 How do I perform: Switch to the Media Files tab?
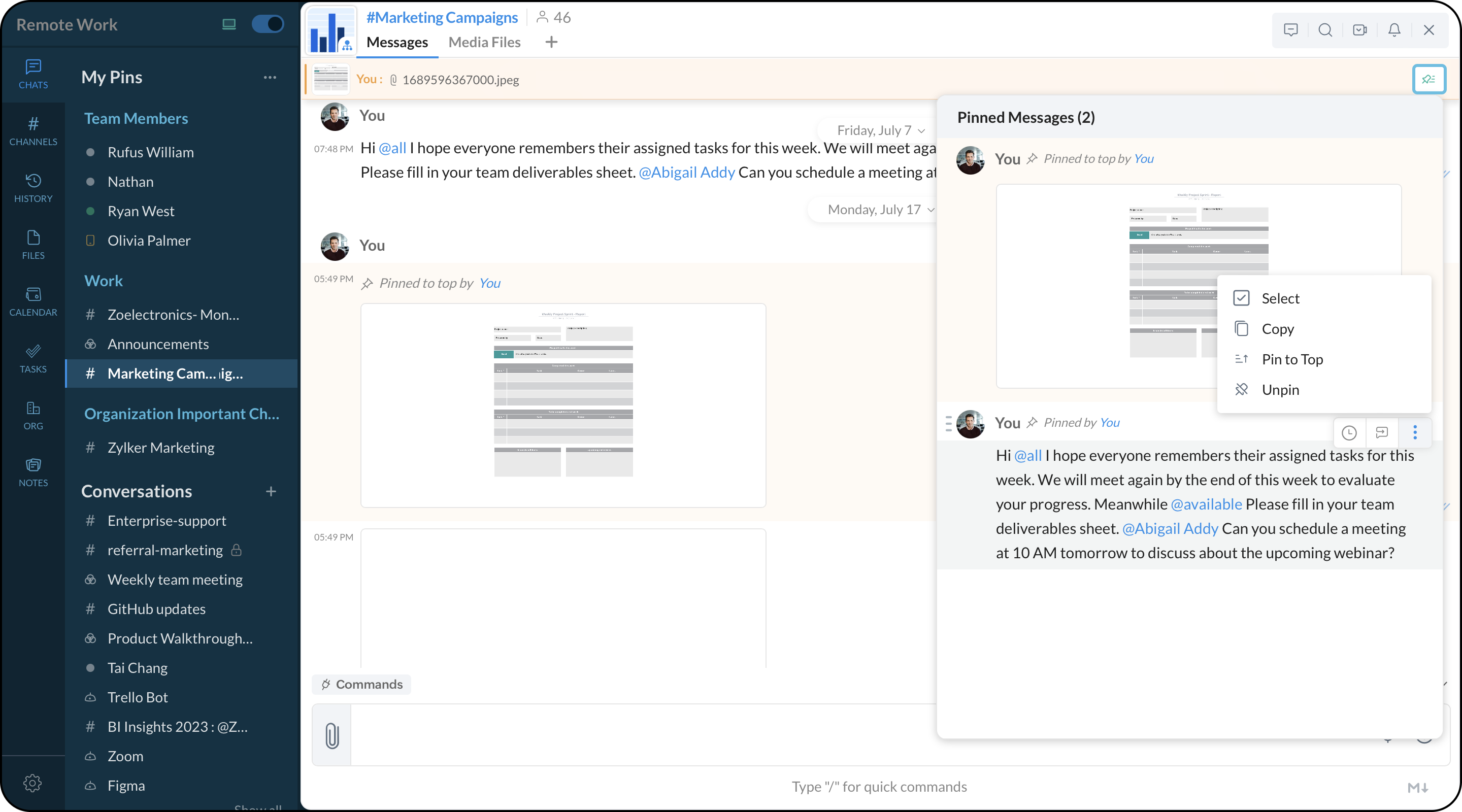484,42
